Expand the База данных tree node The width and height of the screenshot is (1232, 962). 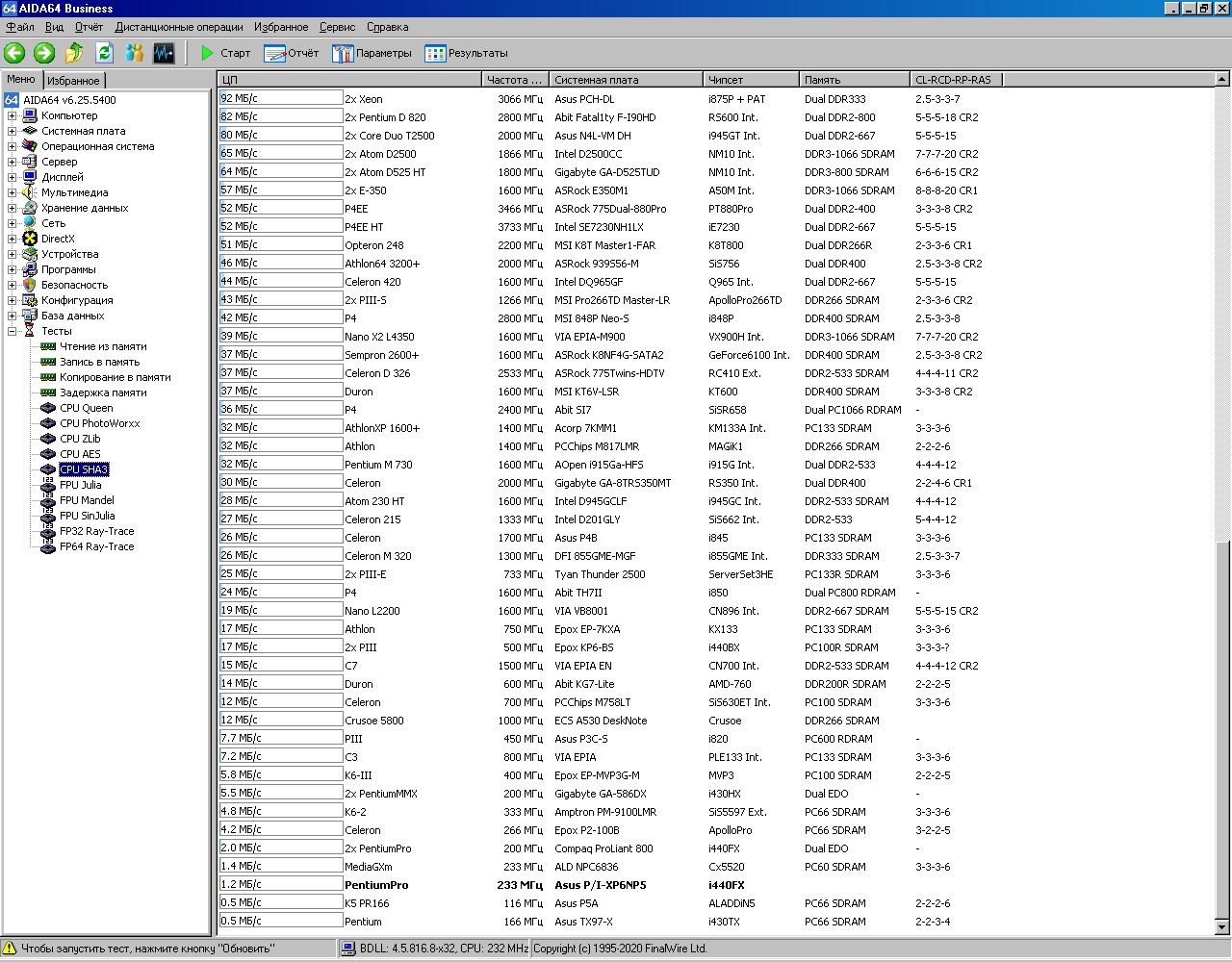pyautogui.click(x=13, y=316)
